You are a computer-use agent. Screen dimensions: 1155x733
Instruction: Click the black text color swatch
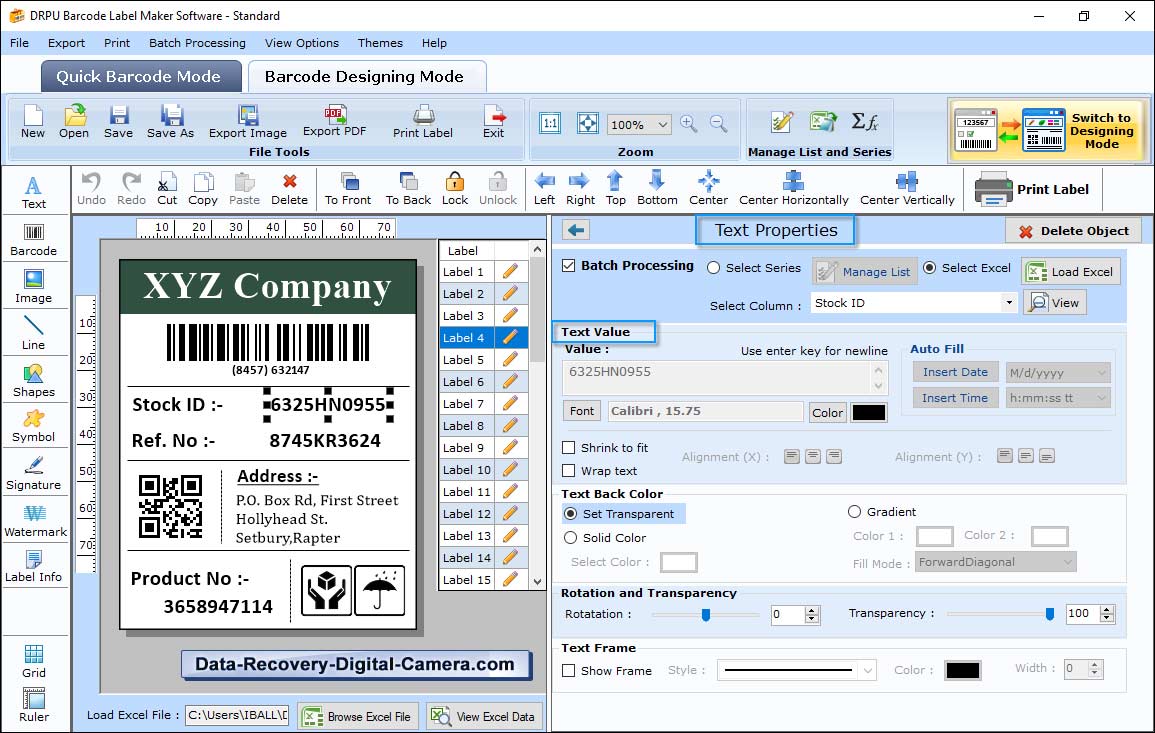click(868, 413)
